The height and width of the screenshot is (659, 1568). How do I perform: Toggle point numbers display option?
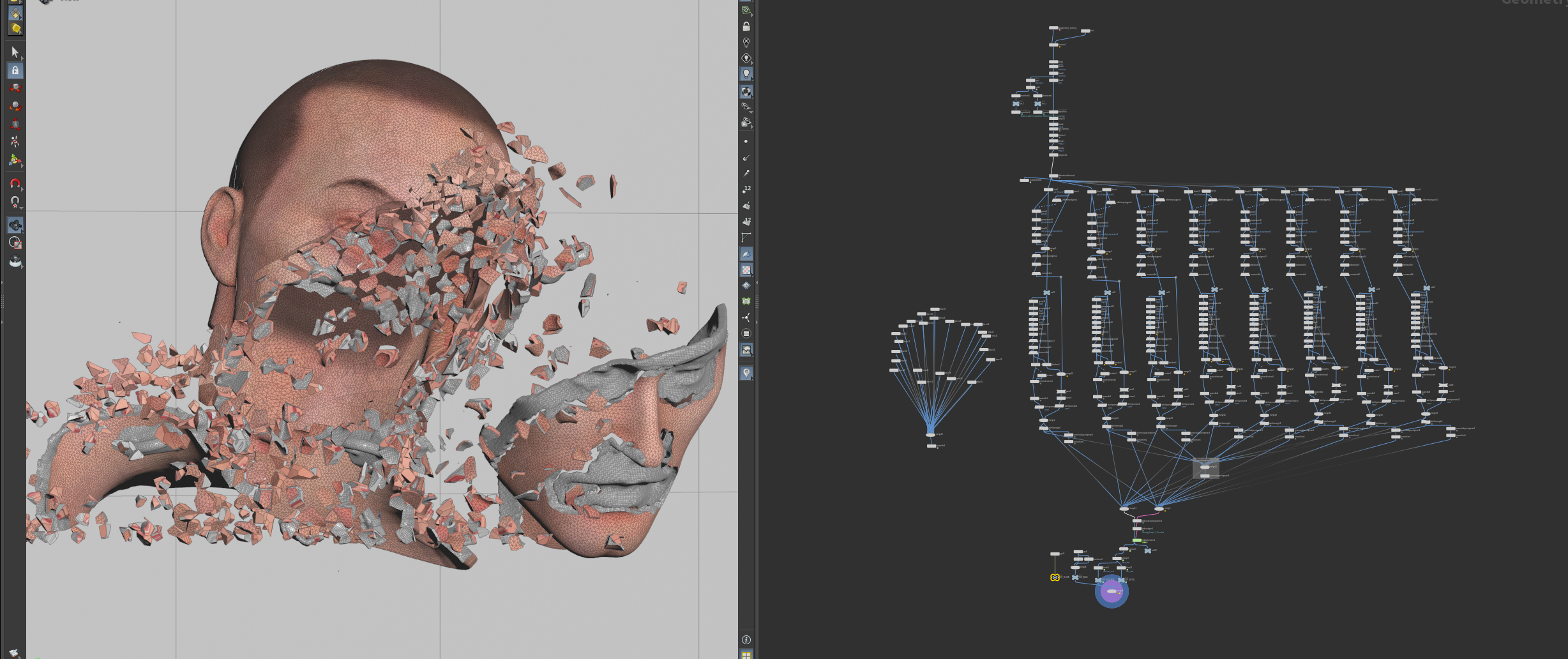(x=746, y=189)
